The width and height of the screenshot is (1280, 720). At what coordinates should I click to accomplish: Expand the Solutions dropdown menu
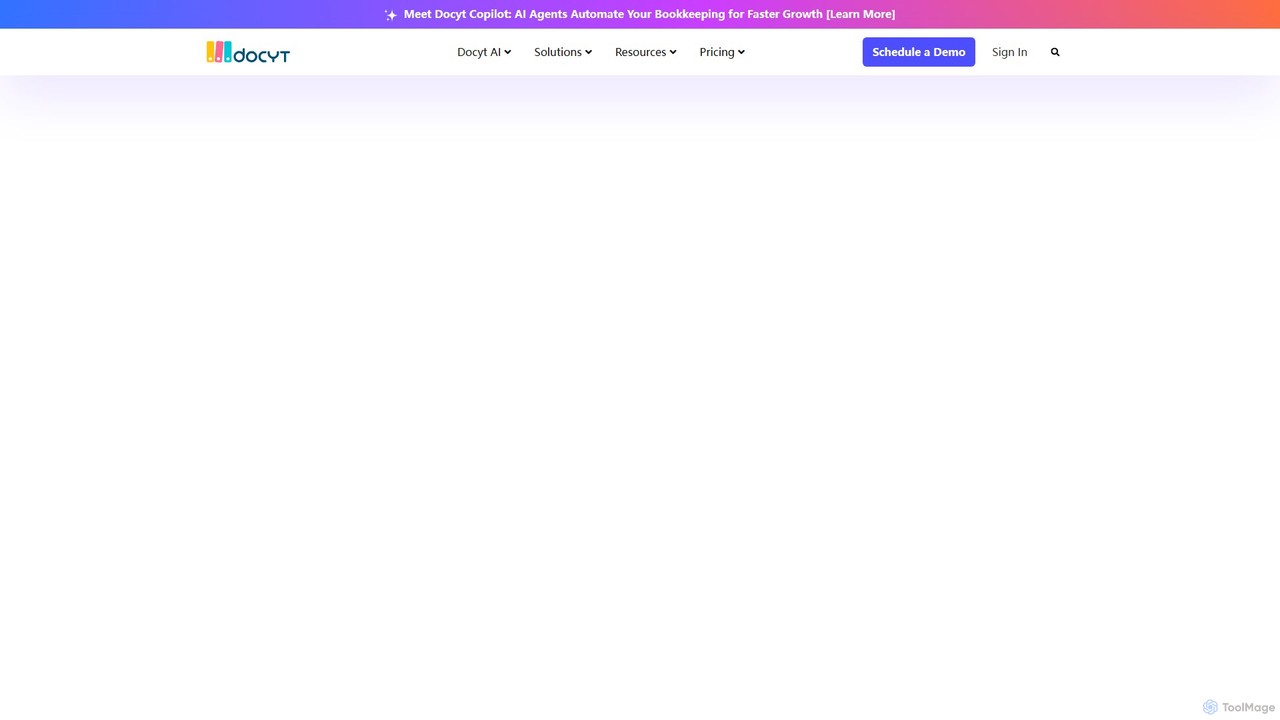coord(563,52)
